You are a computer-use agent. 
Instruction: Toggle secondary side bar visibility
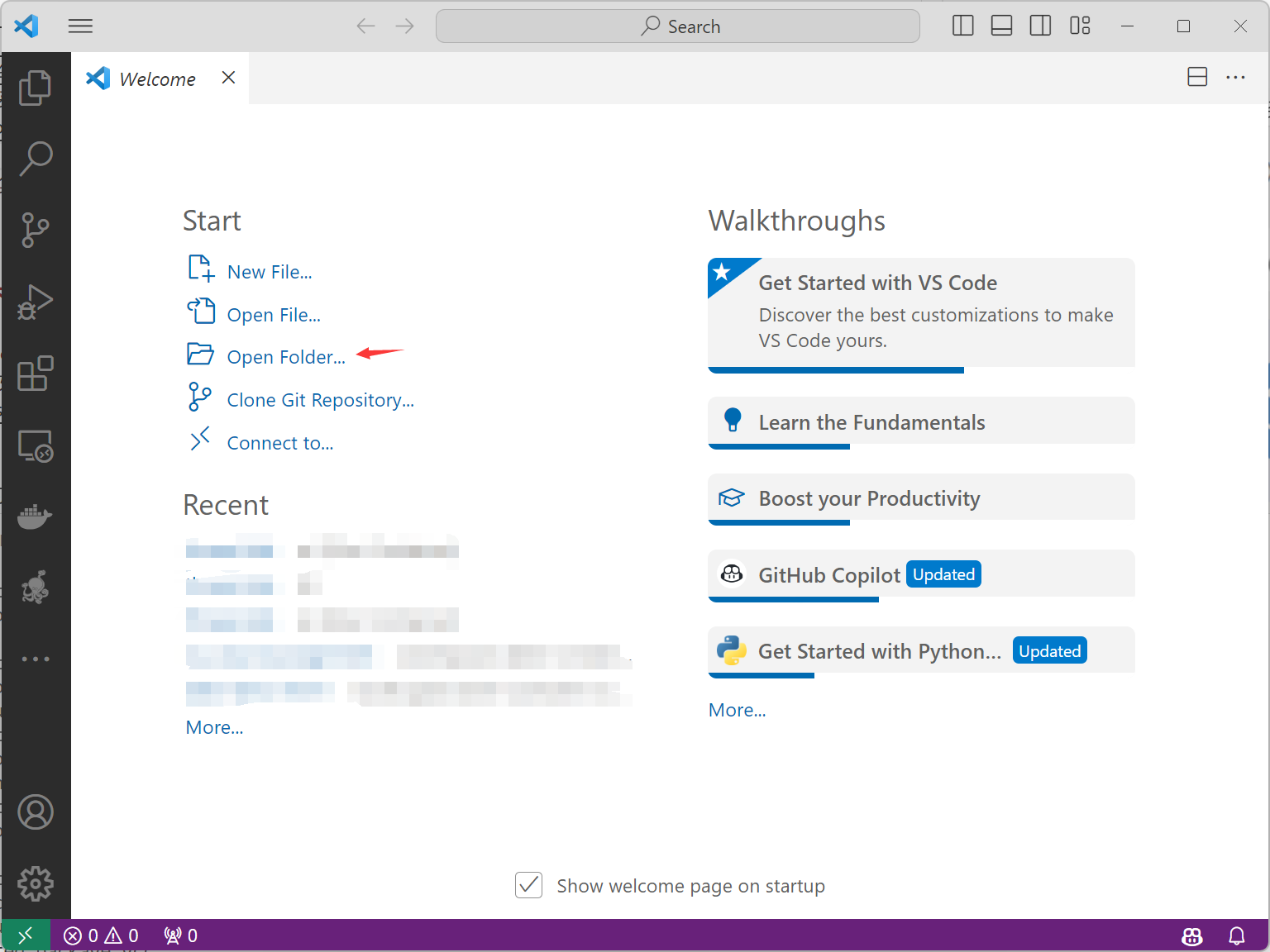(x=1040, y=26)
